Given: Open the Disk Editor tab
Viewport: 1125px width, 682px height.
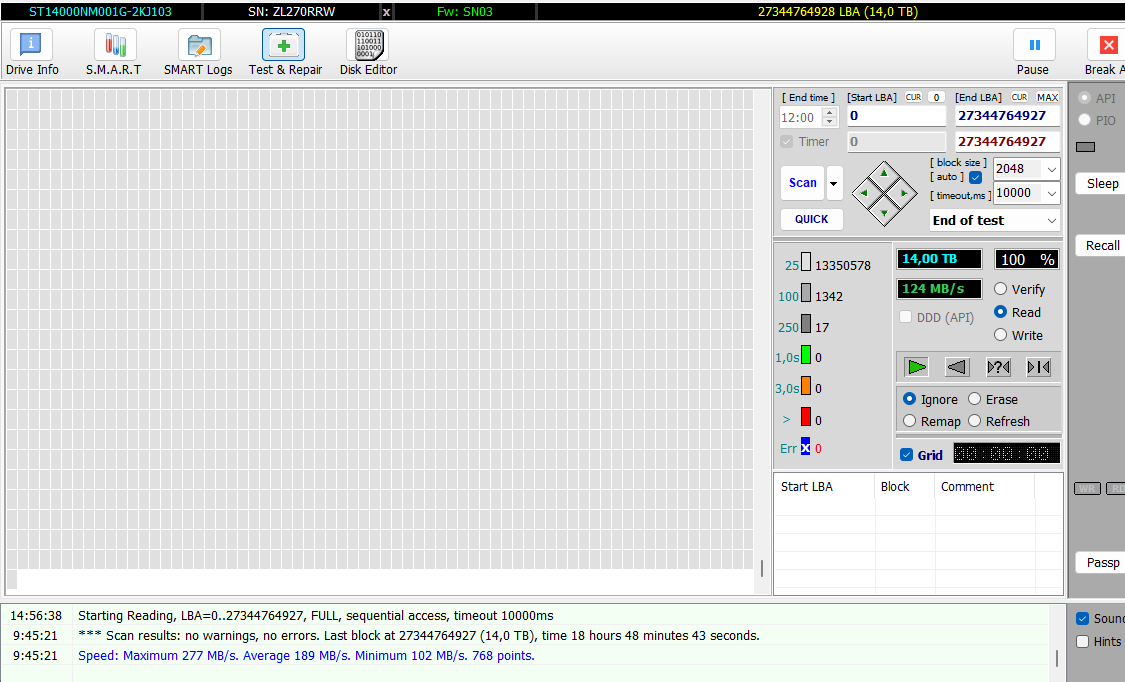Looking at the screenshot, I should pos(368,53).
